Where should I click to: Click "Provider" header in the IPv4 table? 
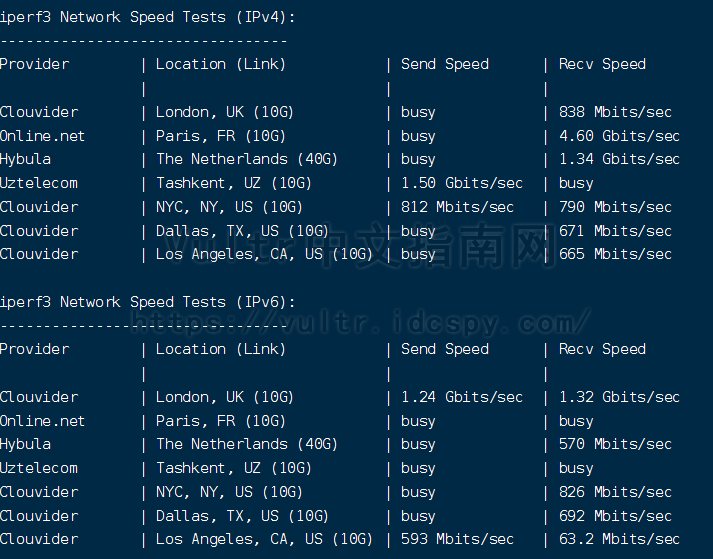35,64
